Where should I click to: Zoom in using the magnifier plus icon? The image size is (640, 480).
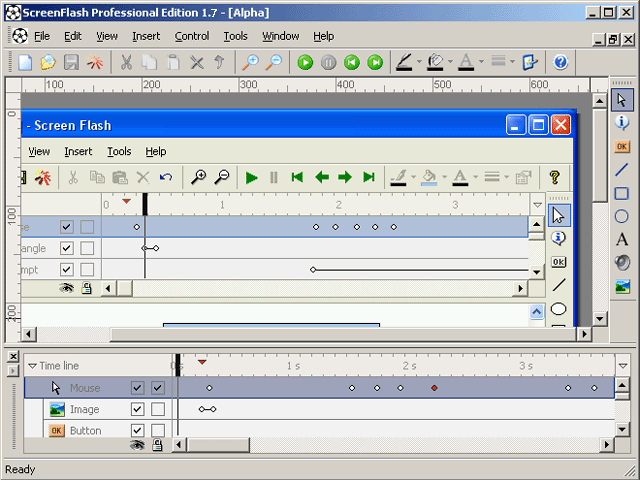pyautogui.click(x=250, y=62)
